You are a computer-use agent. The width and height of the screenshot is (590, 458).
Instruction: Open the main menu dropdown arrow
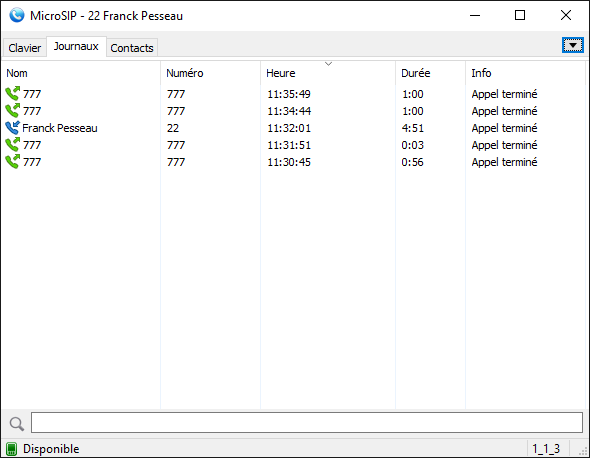[573, 46]
